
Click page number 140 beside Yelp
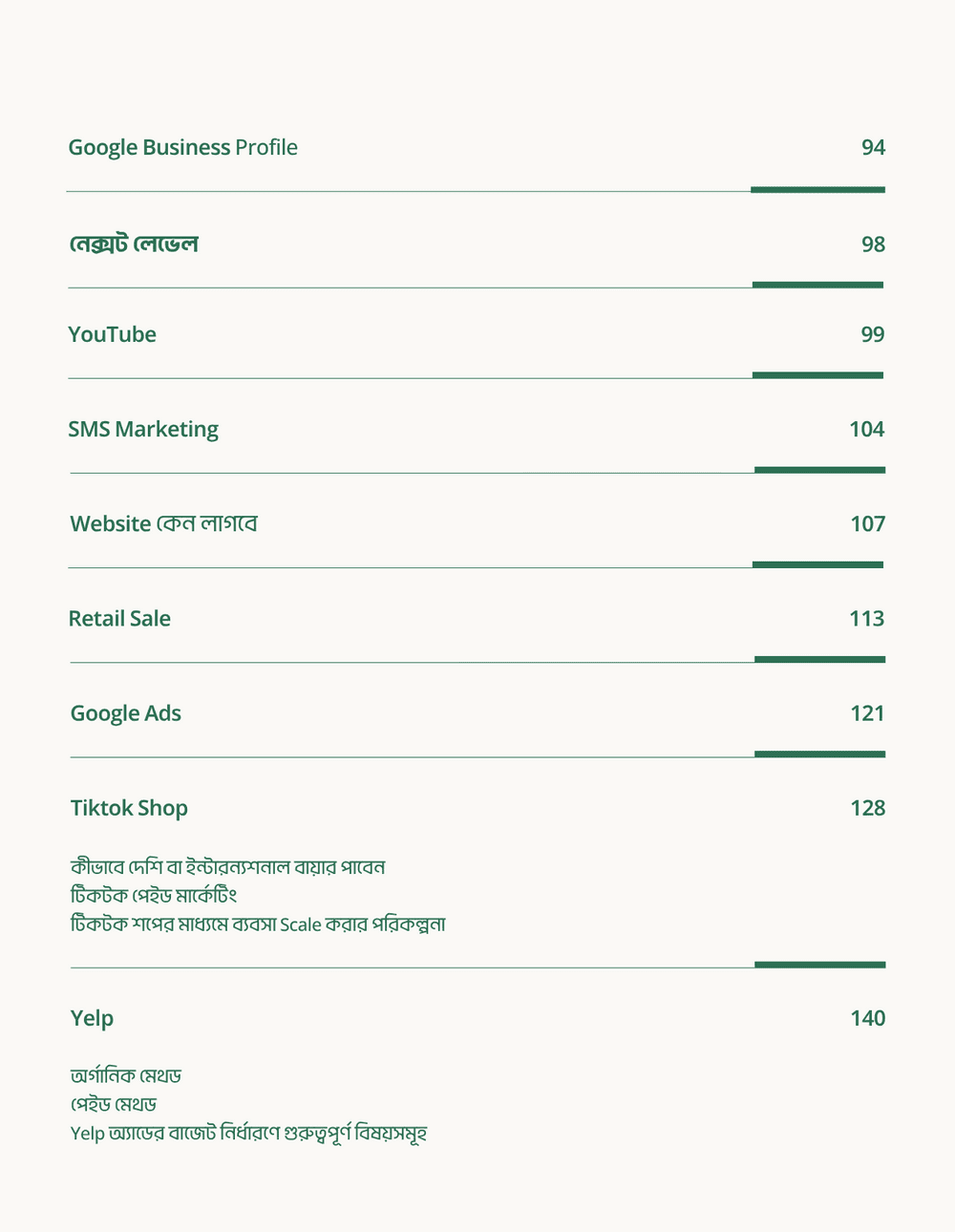(x=867, y=1018)
